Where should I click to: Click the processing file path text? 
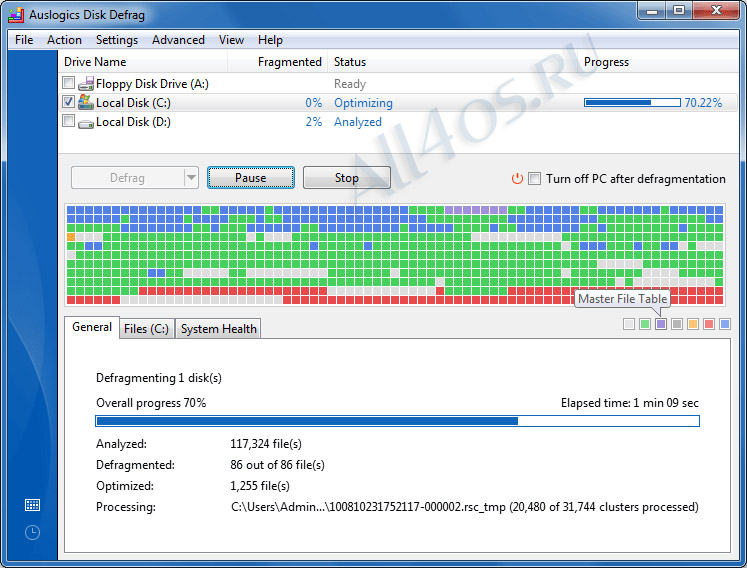click(x=465, y=507)
